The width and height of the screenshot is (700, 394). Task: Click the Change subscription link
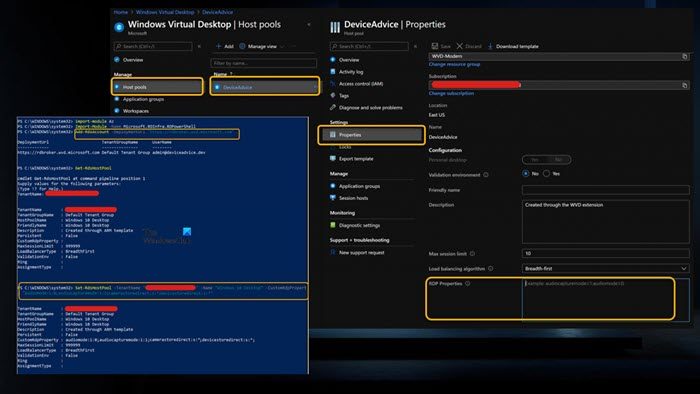point(451,93)
